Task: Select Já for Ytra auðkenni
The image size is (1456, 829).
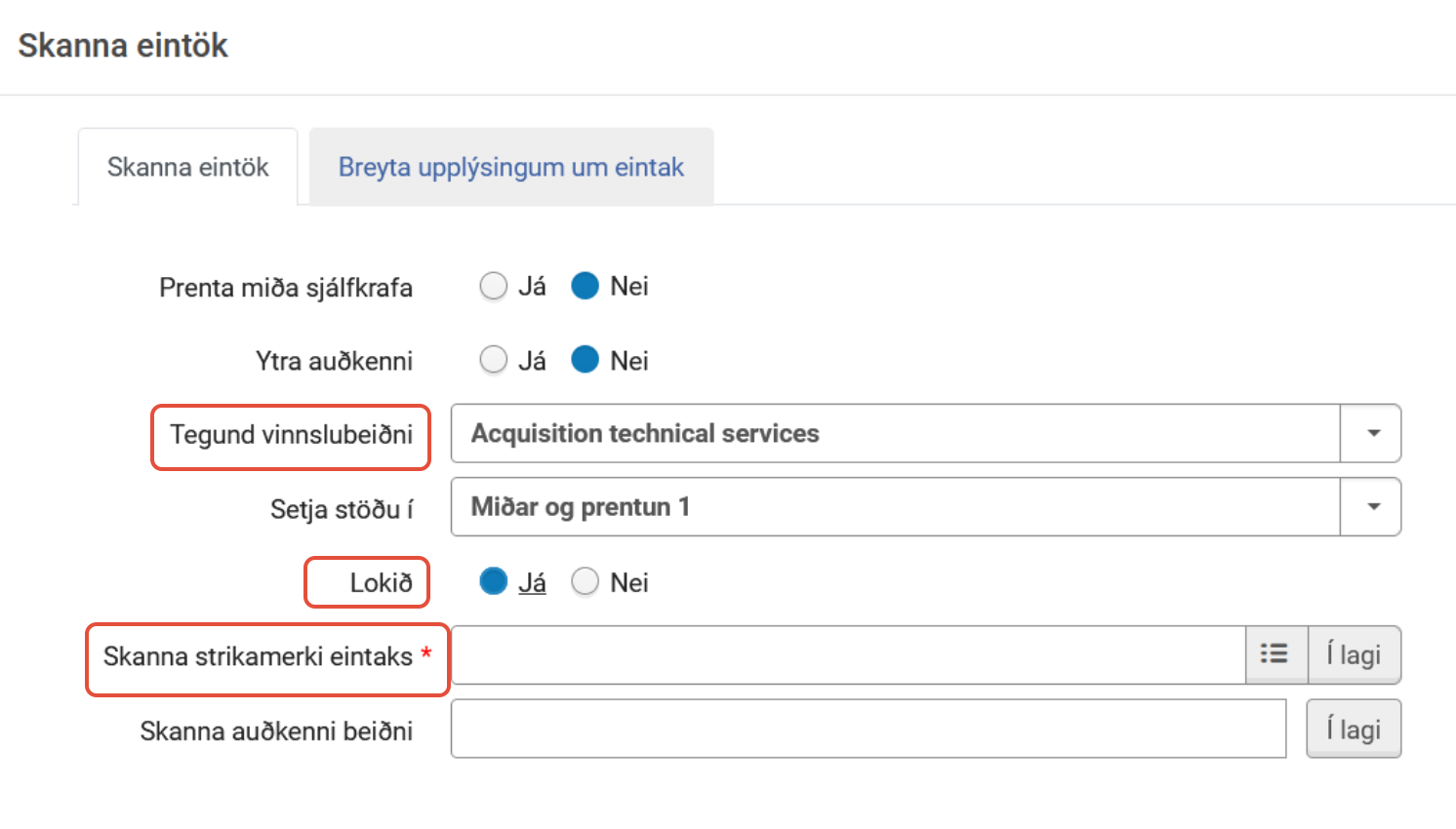Action: tap(494, 360)
